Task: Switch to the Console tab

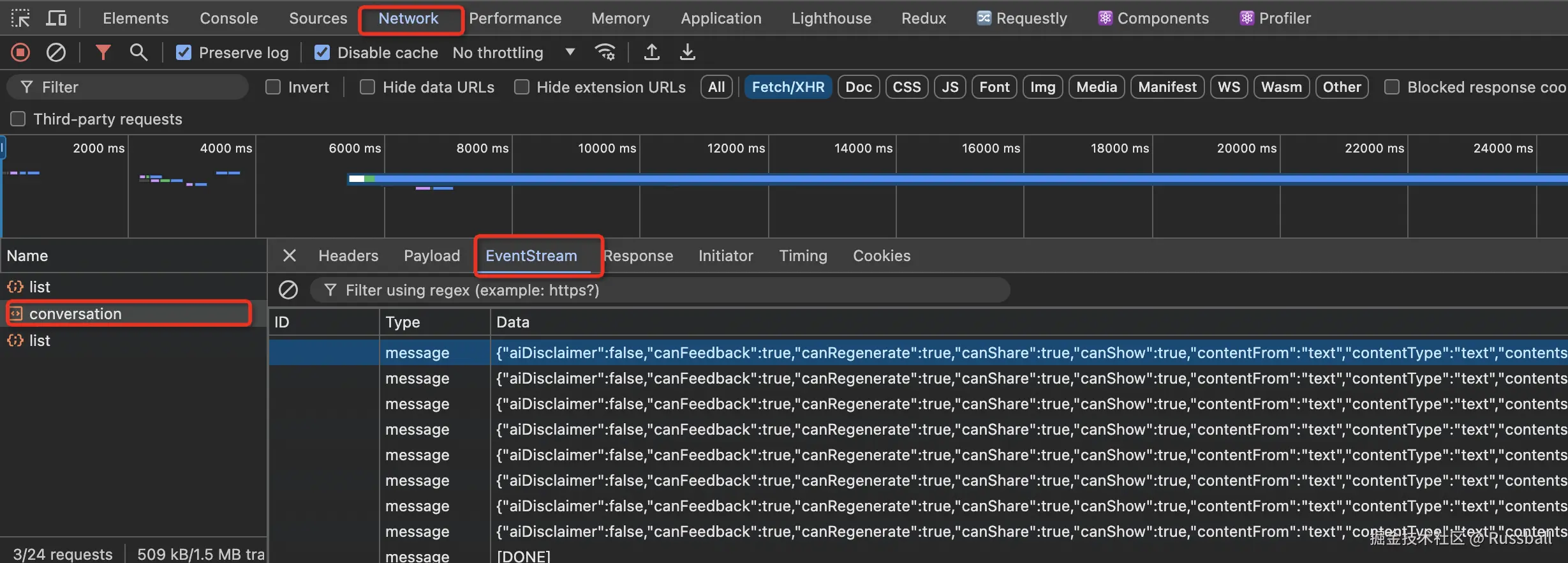Action: tap(229, 19)
